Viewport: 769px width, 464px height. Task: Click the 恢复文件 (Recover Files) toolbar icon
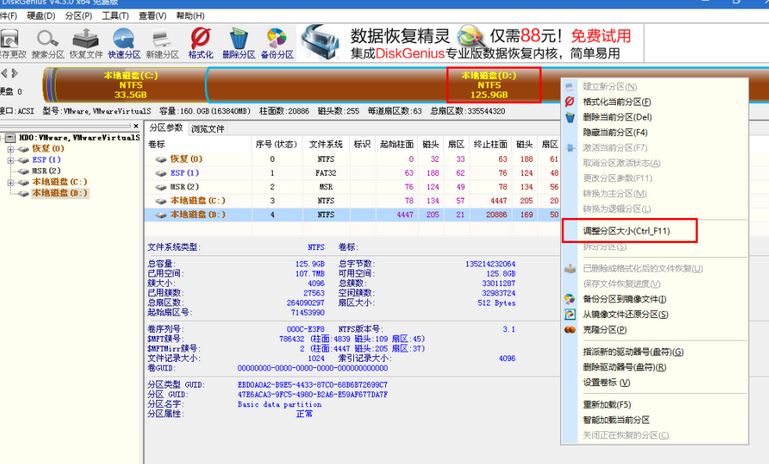(x=86, y=41)
